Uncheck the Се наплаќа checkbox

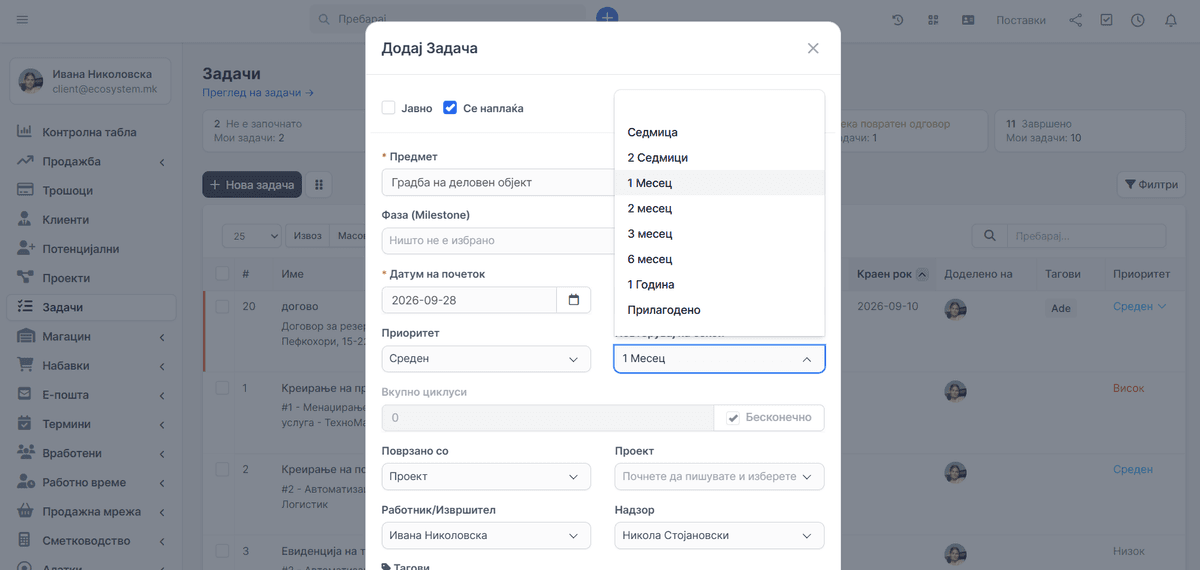point(450,108)
